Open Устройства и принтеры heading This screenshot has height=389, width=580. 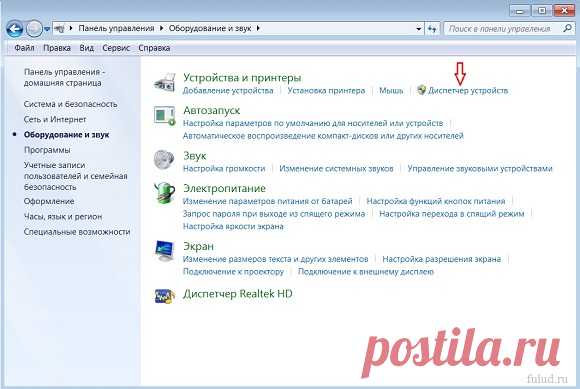[x=242, y=78]
